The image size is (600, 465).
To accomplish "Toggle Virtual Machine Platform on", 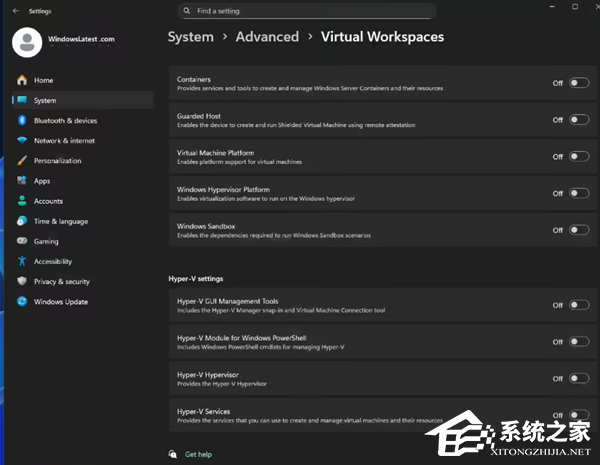I will pos(579,156).
